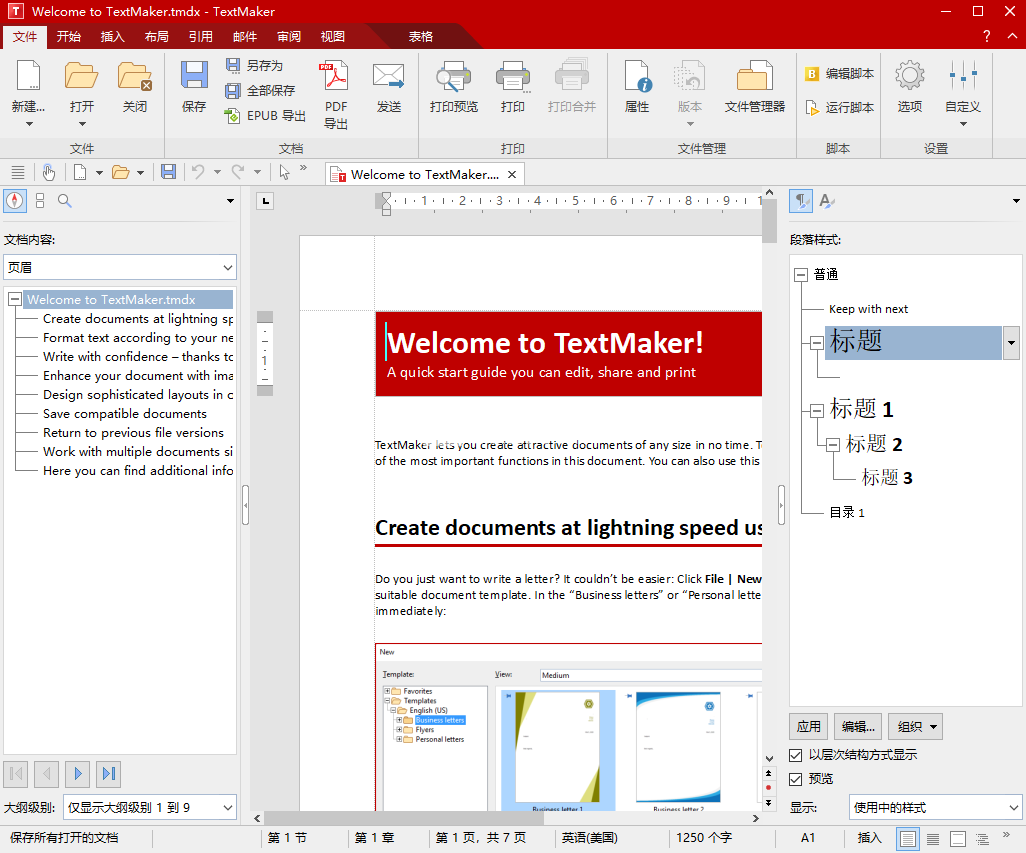1026x853 pixels.
Task: Click the ruler tab type L button
Action: [x=265, y=201]
